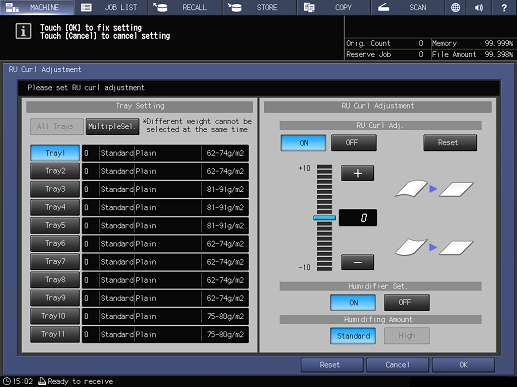The height and width of the screenshot is (387, 517).
Task: Turn RU Curl Adj. ON
Action: 303,143
